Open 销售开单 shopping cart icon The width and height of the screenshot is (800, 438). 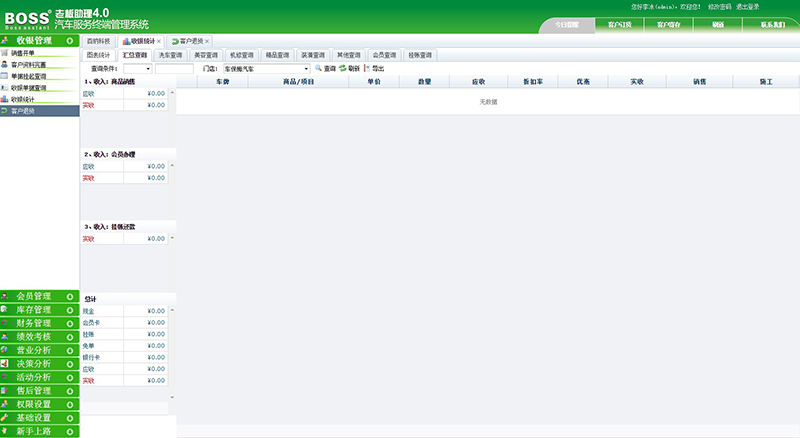click(5, 53)
